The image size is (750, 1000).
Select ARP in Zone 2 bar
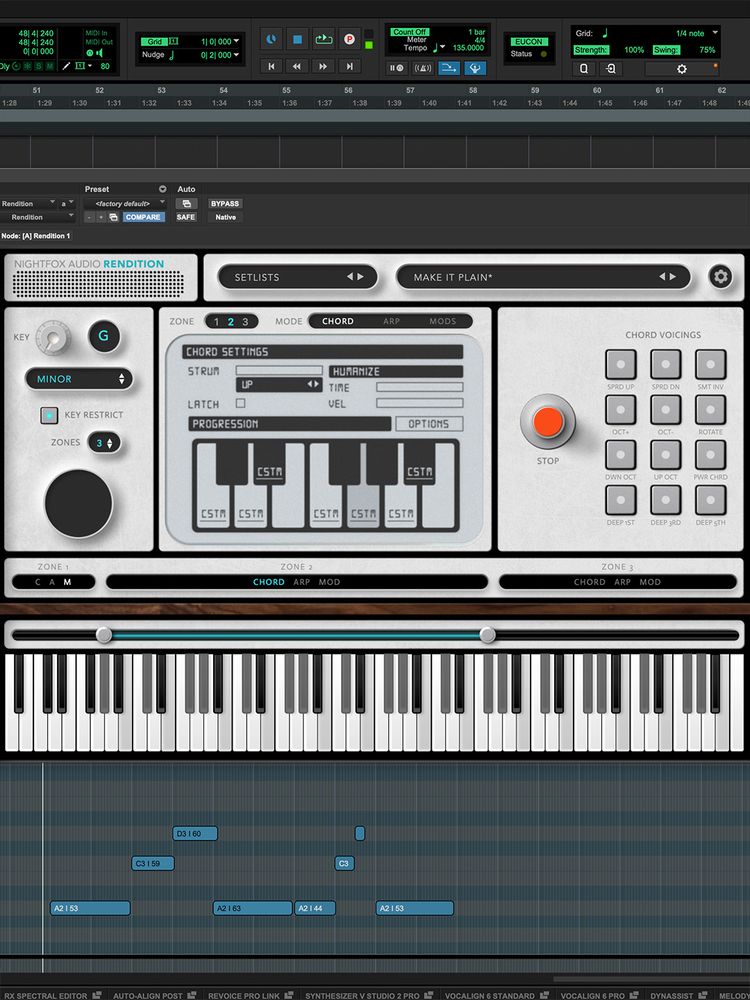click(x=302, y=582)
